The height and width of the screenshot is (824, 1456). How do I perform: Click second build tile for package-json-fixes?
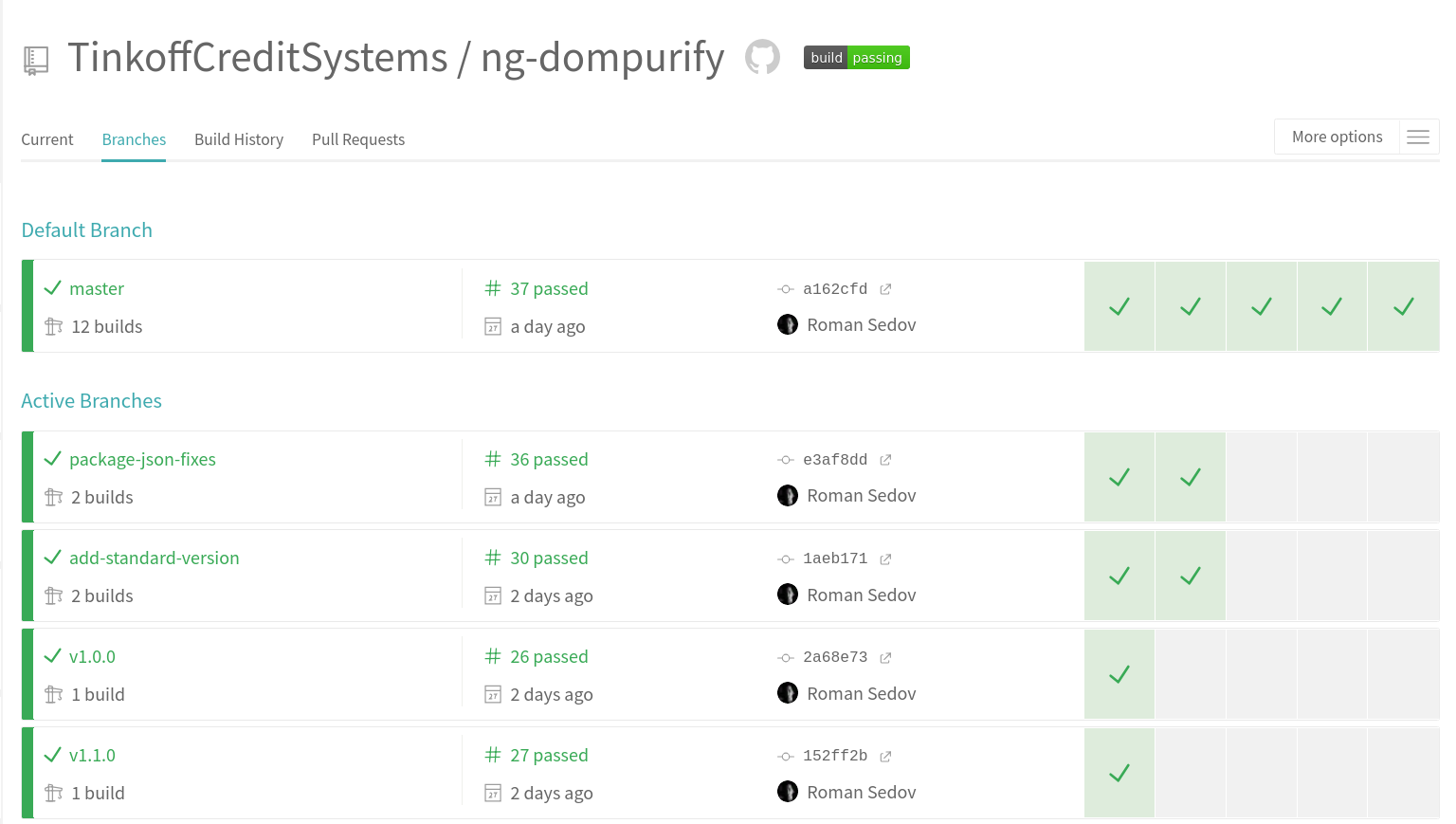1191,477
